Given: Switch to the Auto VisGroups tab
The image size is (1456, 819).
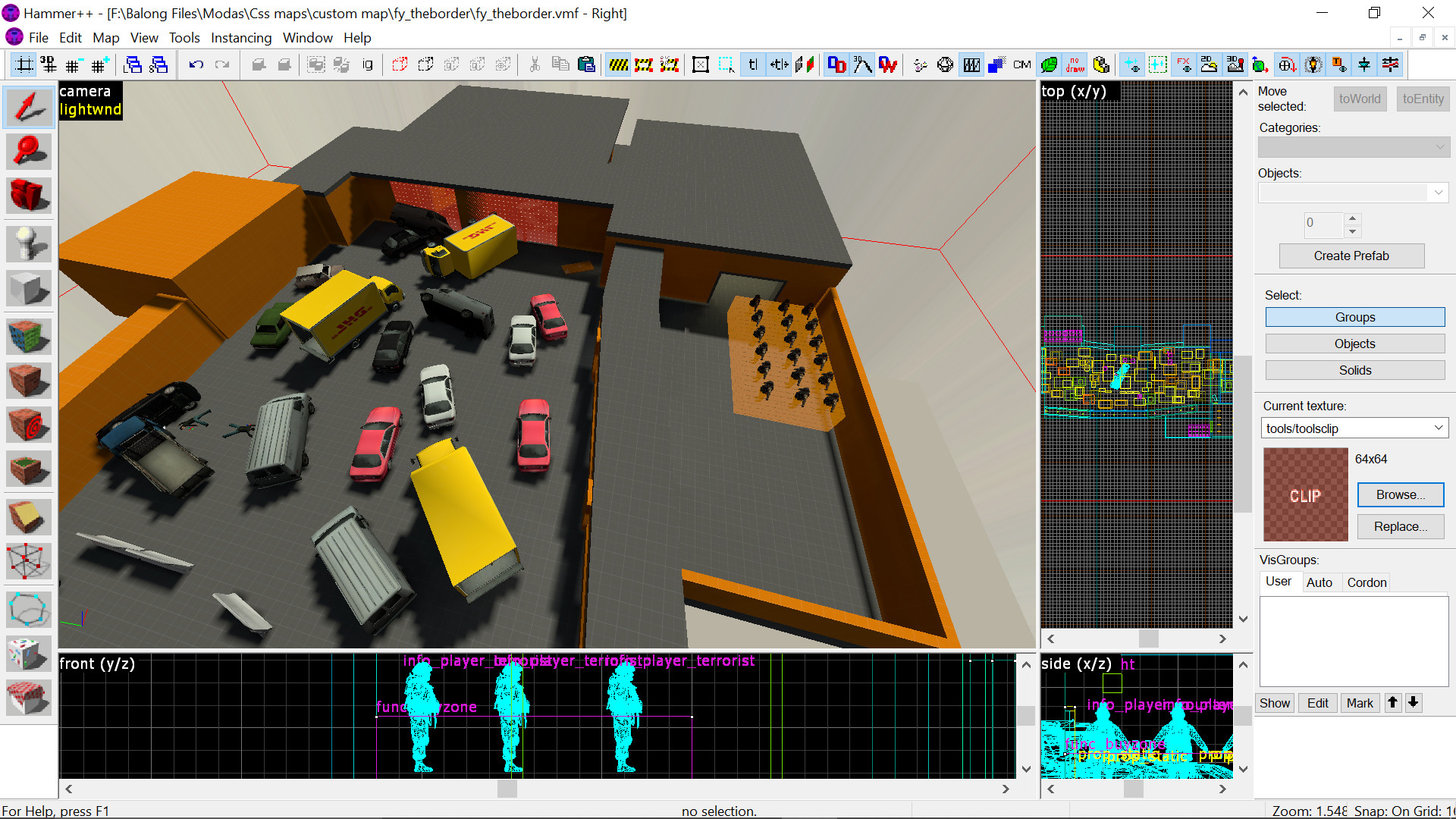Looking at the screenshot, I should coord(1319,582).
